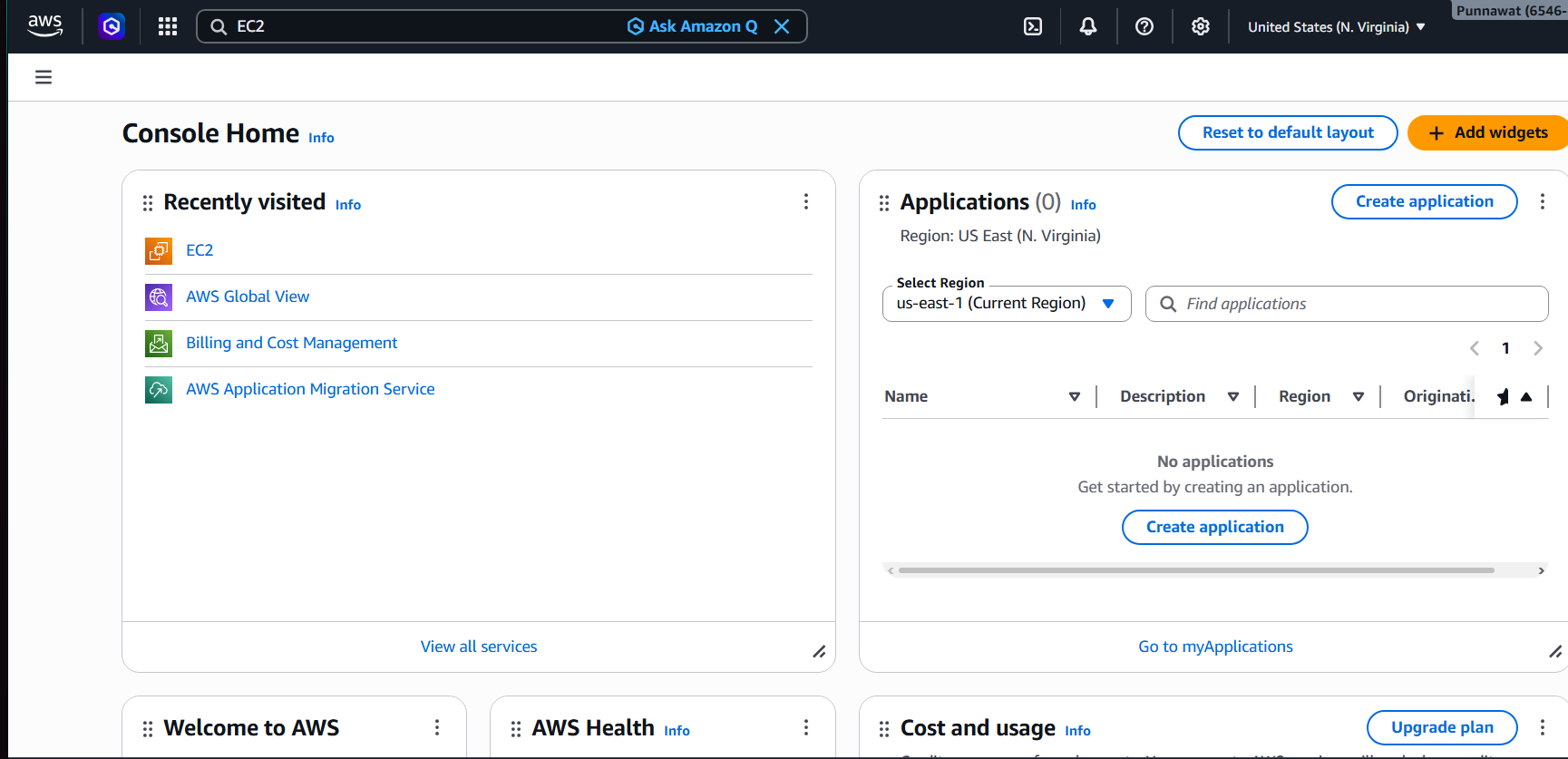Click scrollbar left arrow in Applications table
Image resolution: width=1568 pixels, height=759 pixels.
891,570
